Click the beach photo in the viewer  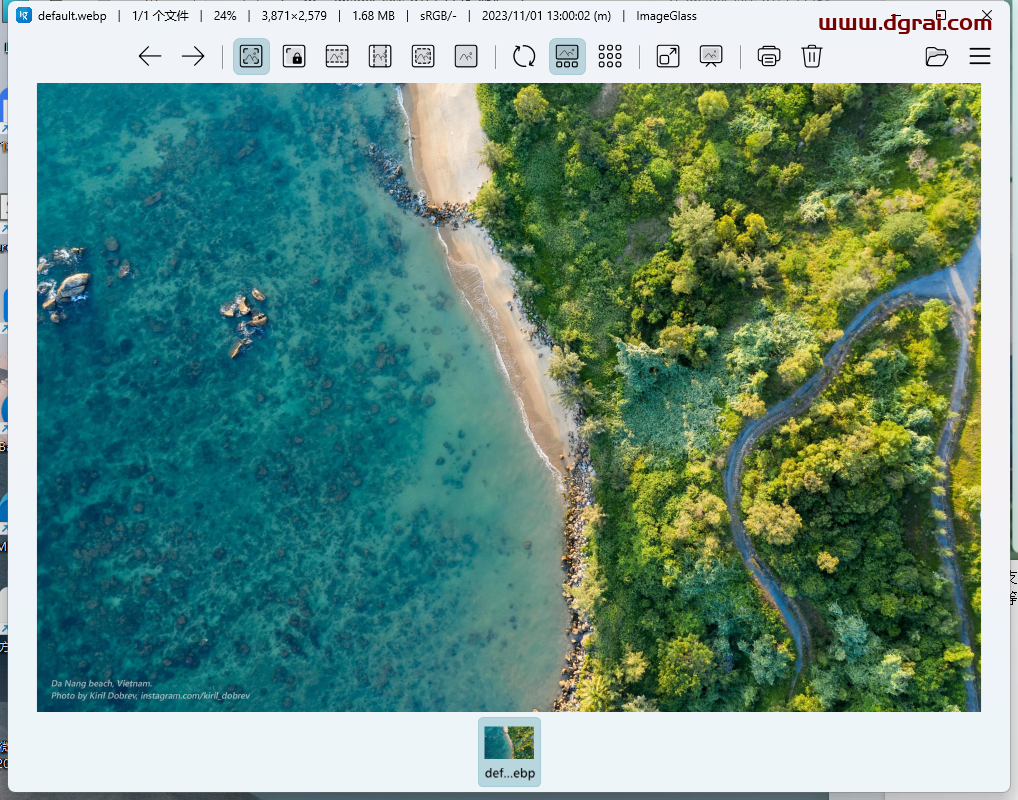coord(508,397)
